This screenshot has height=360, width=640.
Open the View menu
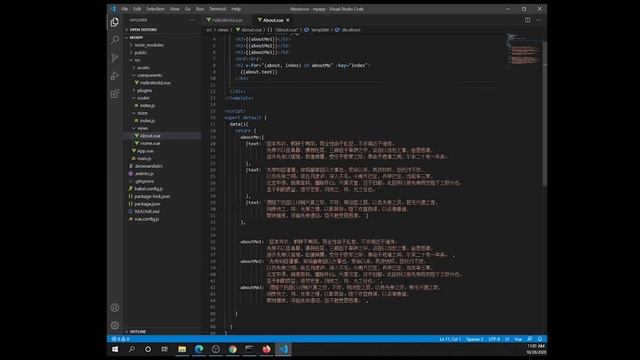coord(175,9)
